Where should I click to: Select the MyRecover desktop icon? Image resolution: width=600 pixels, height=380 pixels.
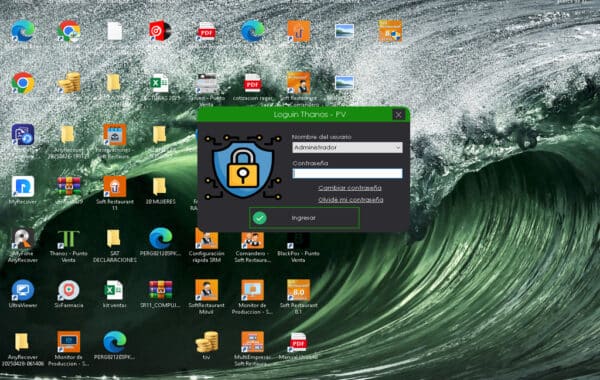23,190
